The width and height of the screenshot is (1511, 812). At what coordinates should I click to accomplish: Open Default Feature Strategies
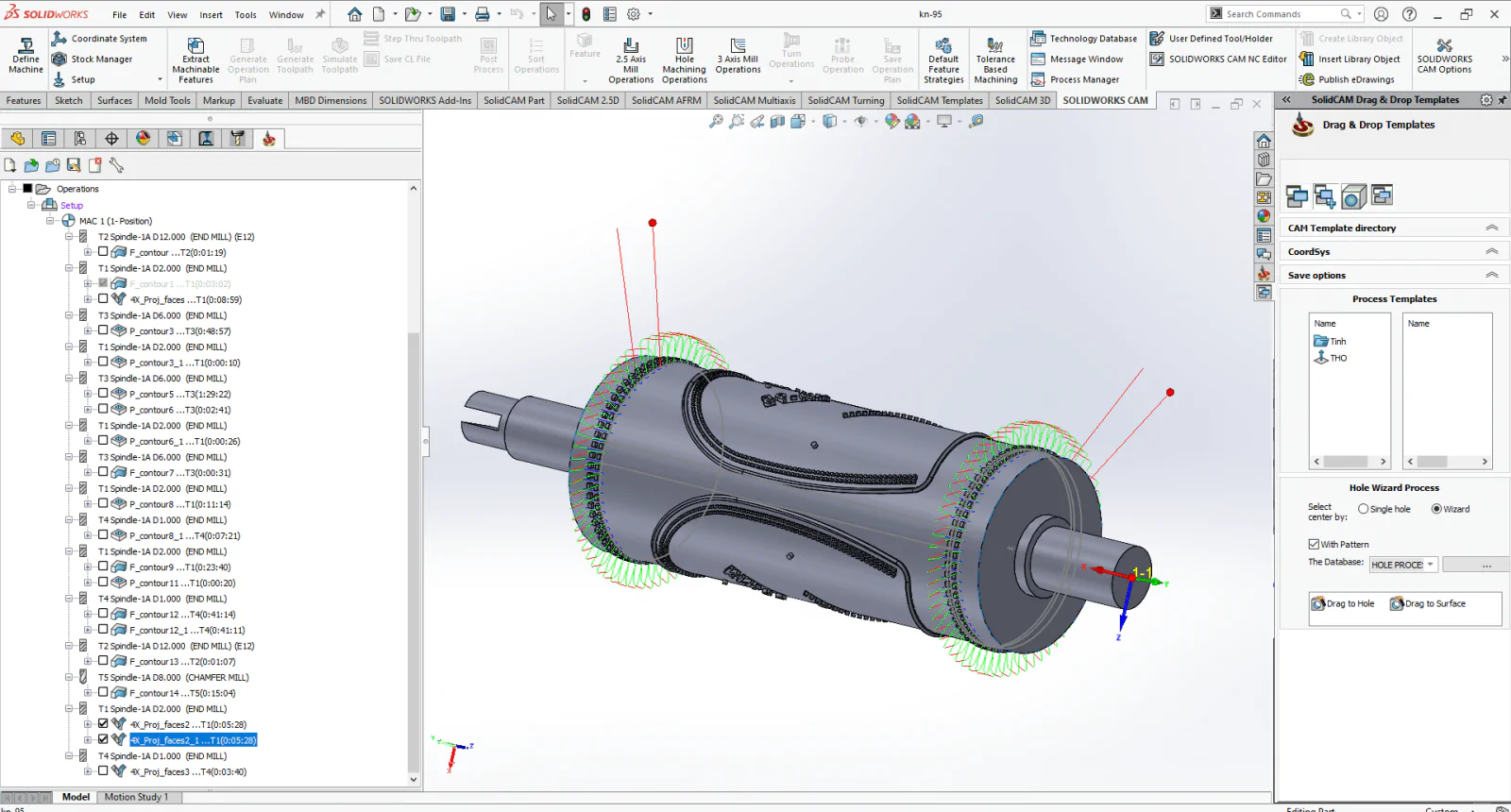coord(943,60)
